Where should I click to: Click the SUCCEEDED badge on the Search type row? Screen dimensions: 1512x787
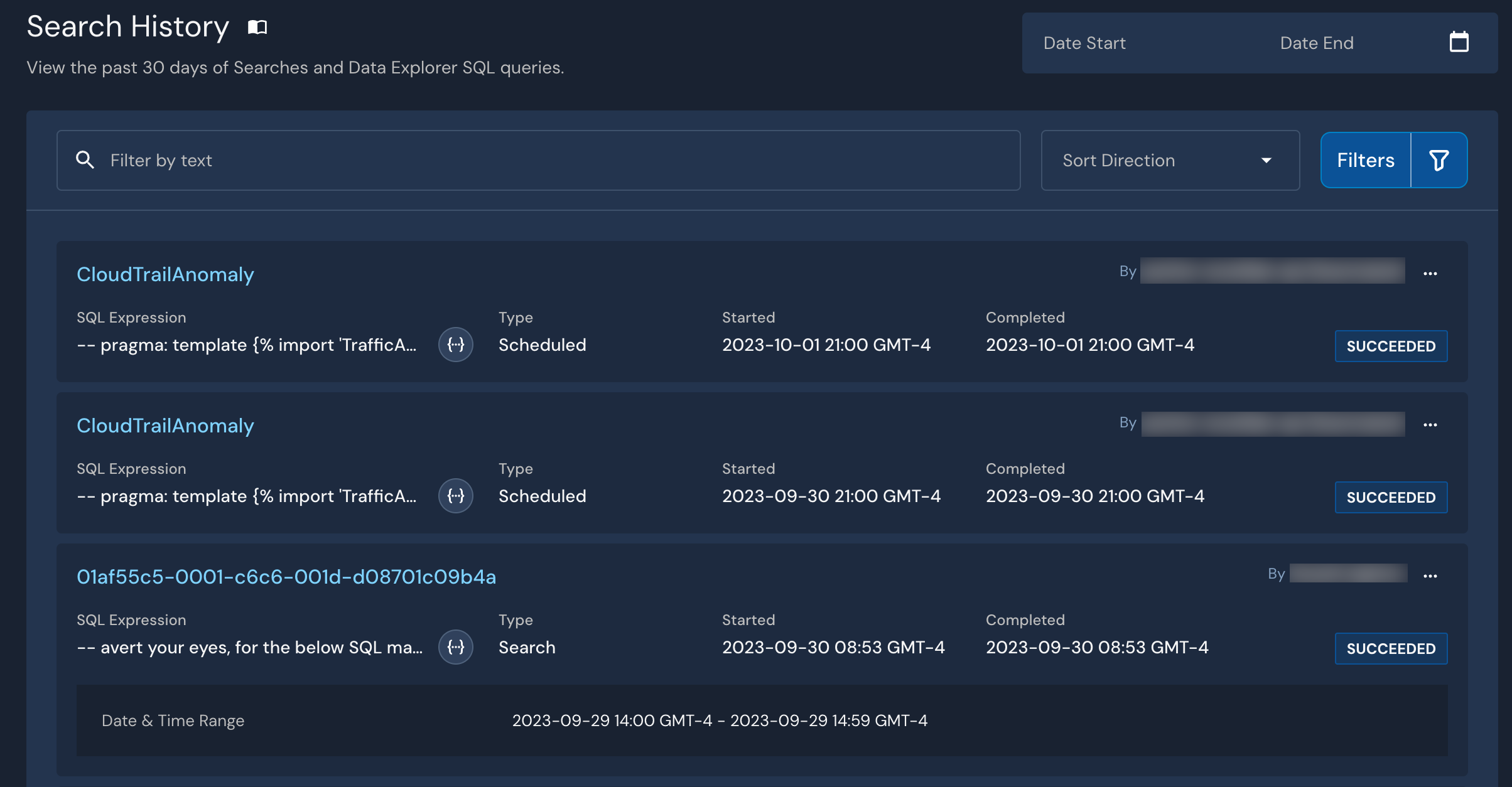[x=1391, y=648]
